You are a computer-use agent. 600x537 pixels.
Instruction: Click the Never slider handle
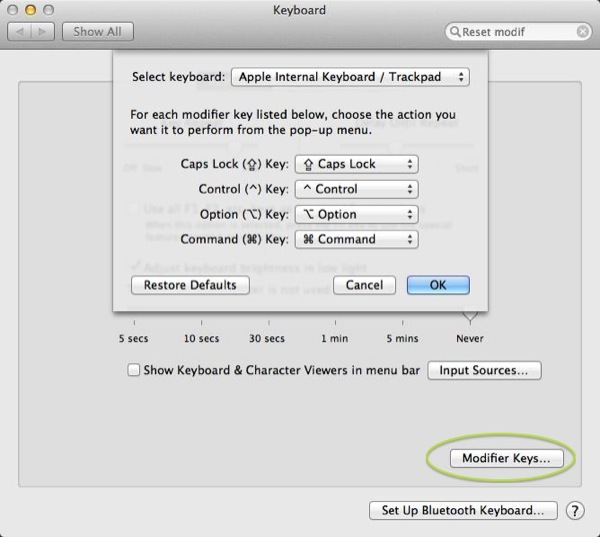(x=470, y=316)
